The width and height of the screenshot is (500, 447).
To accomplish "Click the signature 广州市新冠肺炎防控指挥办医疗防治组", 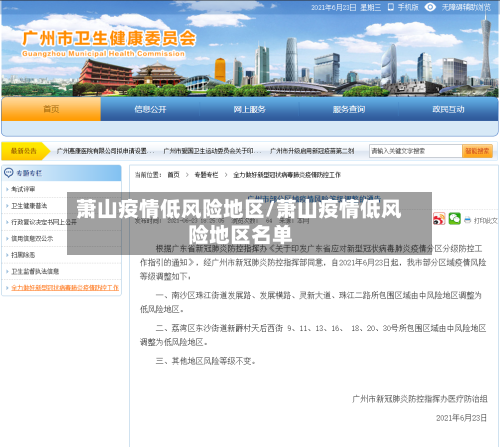I will coord(420,399).
